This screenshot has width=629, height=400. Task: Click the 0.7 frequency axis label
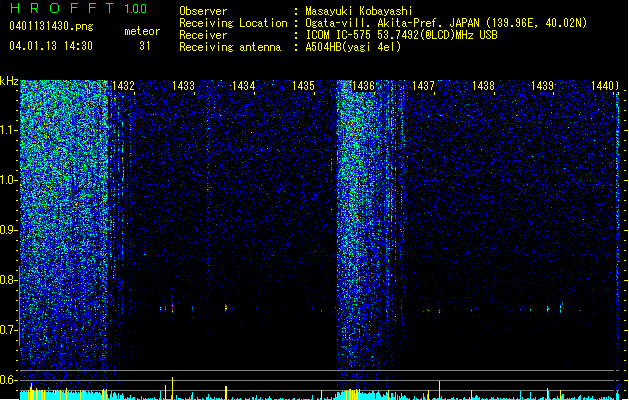pyautogui.click(x=8, y=330)
